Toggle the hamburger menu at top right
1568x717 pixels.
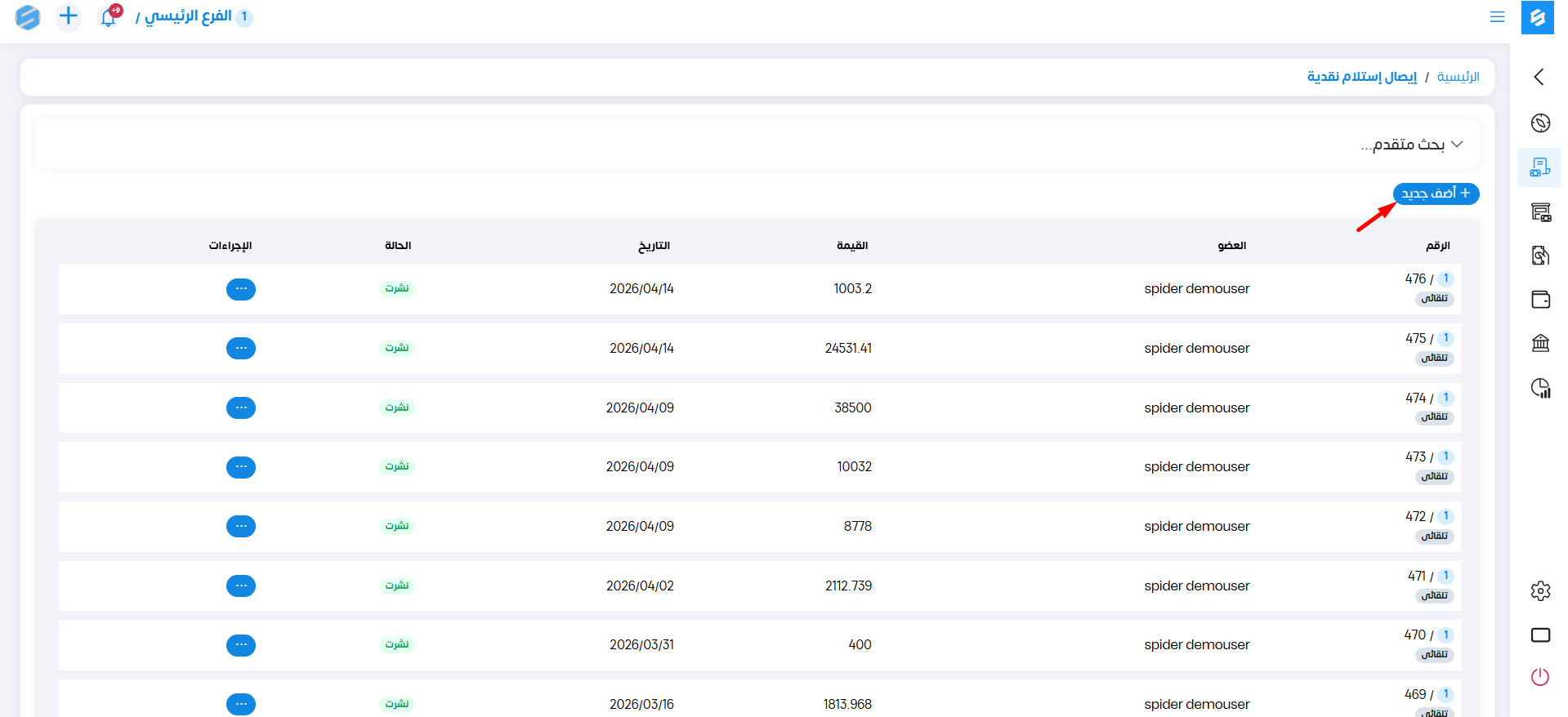1497,17
